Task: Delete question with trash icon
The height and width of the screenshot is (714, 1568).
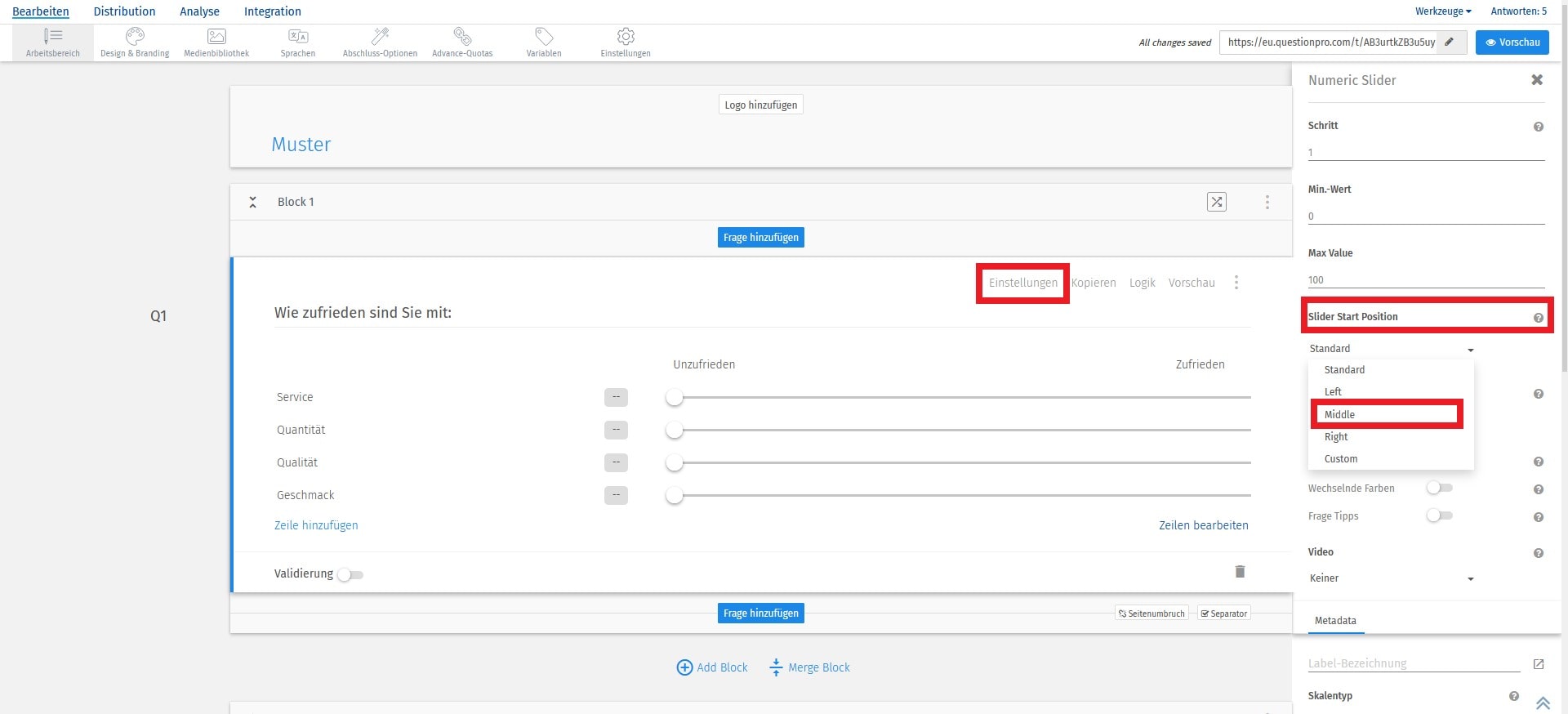Action: point(1240,571)
